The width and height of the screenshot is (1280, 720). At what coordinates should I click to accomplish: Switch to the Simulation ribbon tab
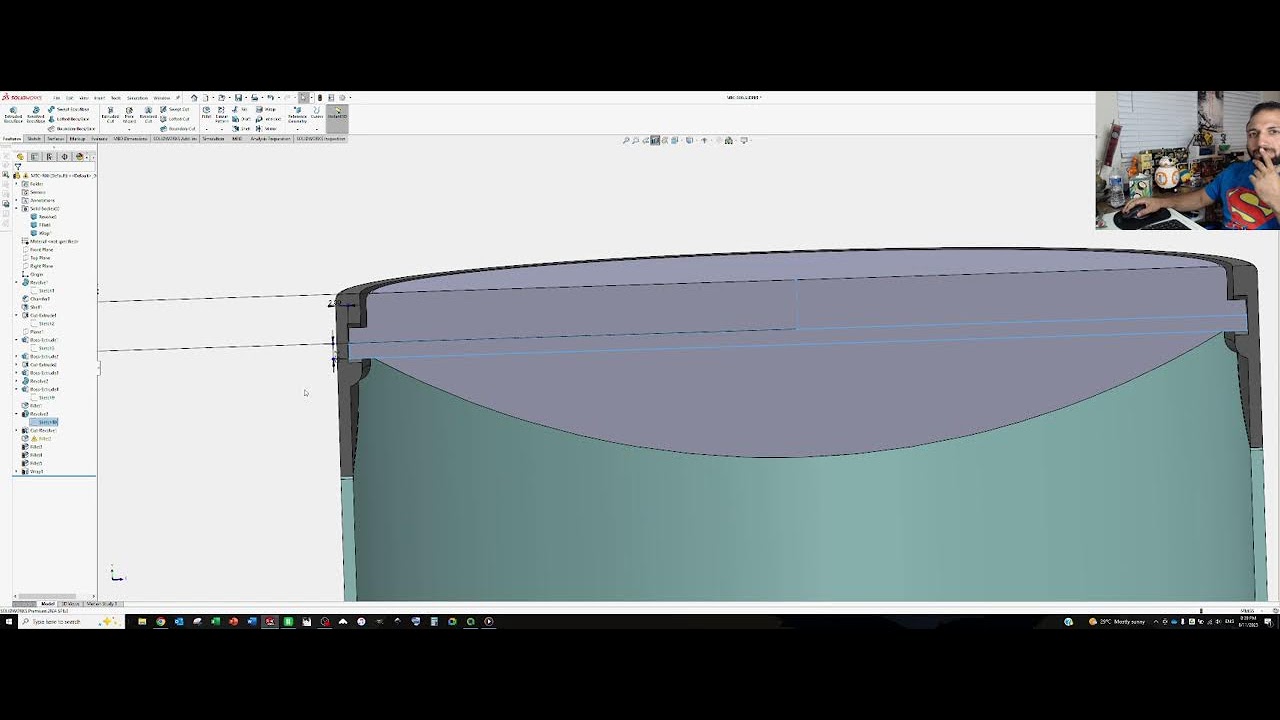[x=213, y=139]
